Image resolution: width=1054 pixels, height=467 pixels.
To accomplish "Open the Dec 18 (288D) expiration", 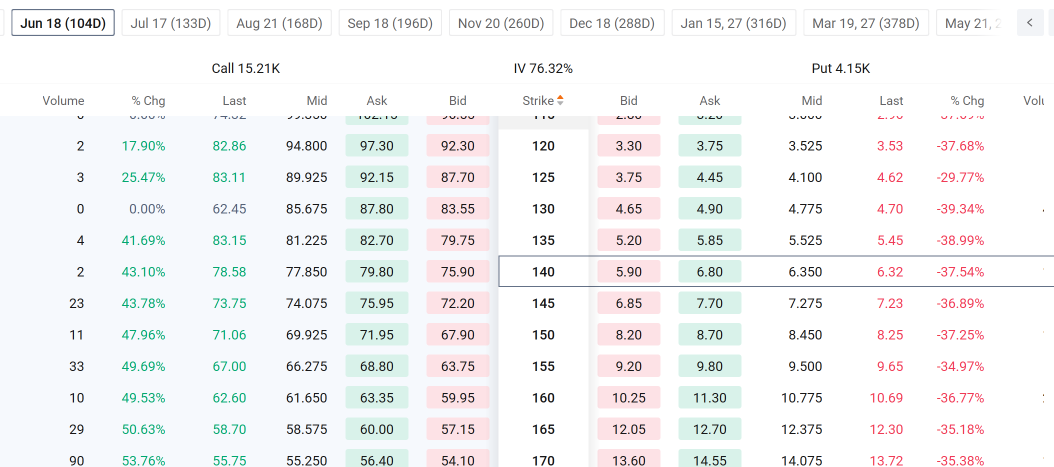I will pyautogui.click(x=612, y=23).
